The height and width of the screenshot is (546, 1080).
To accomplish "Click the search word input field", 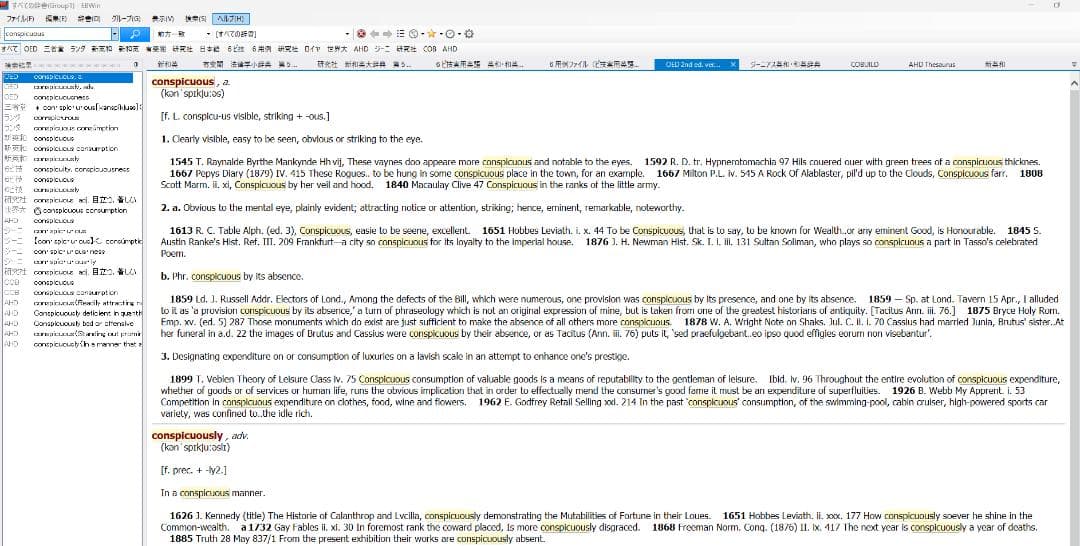I will point(57,34).
